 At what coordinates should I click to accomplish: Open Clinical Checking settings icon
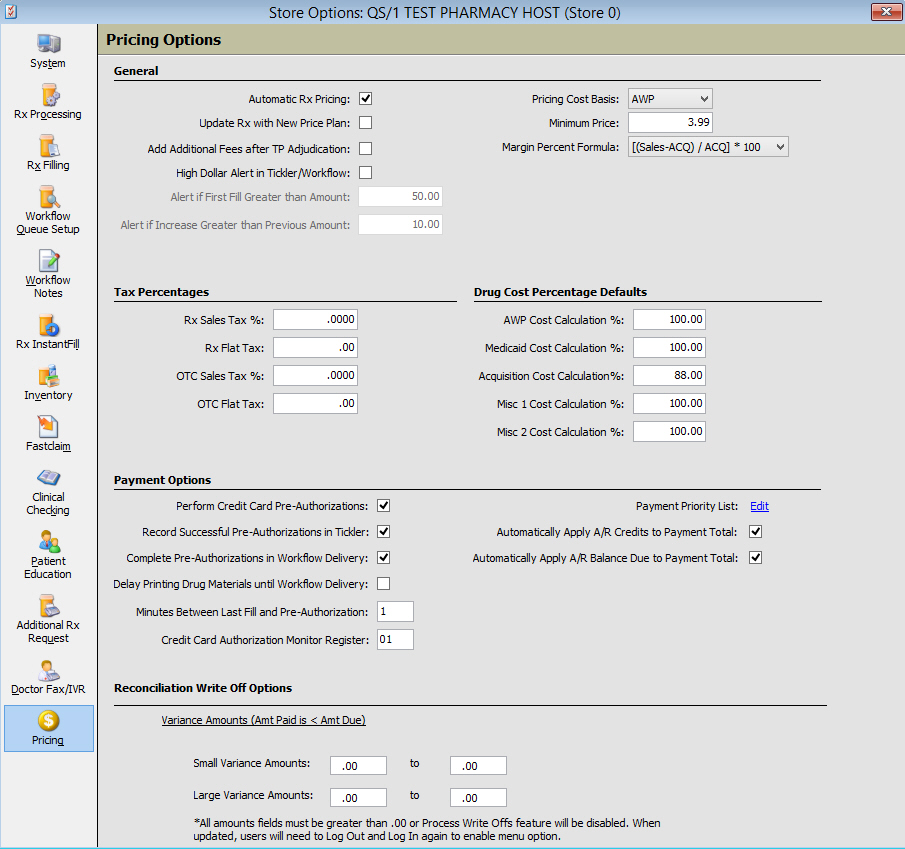click(x=48, y=479)
